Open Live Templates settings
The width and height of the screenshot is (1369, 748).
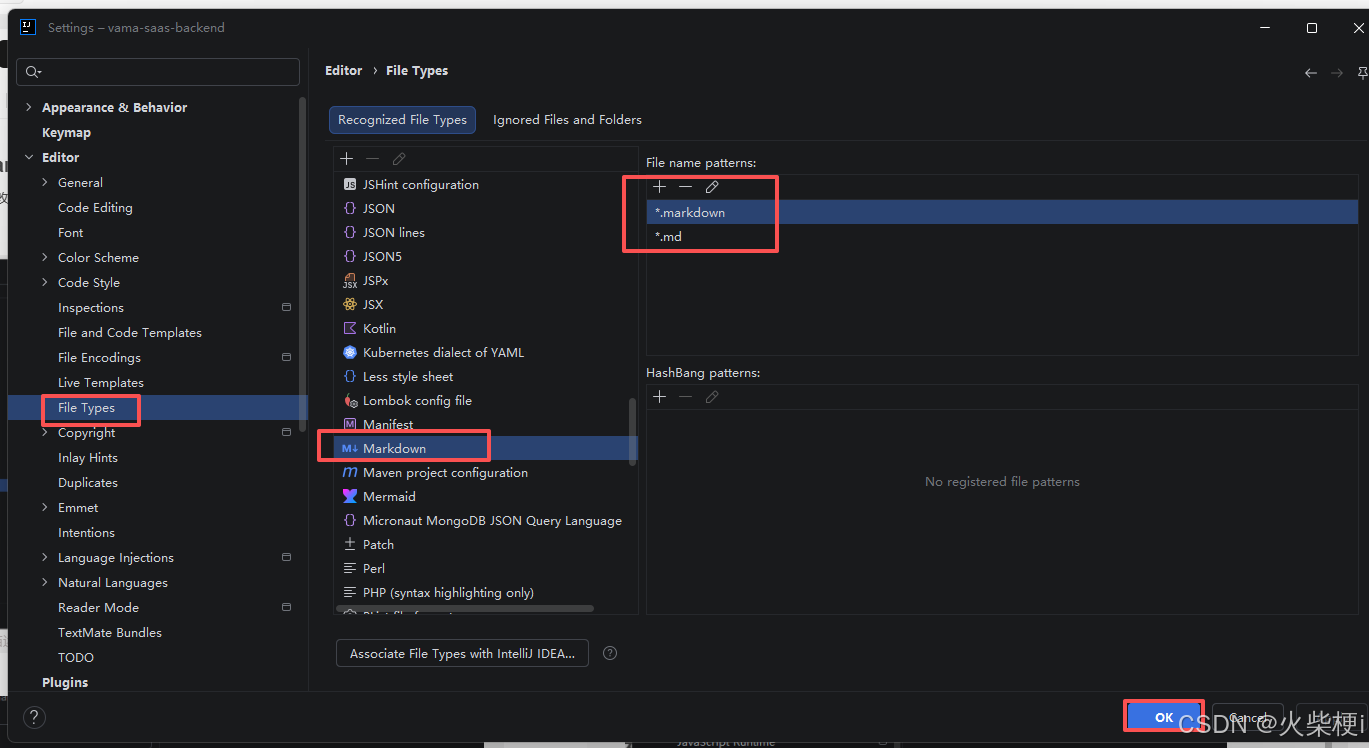coord(101,383)
